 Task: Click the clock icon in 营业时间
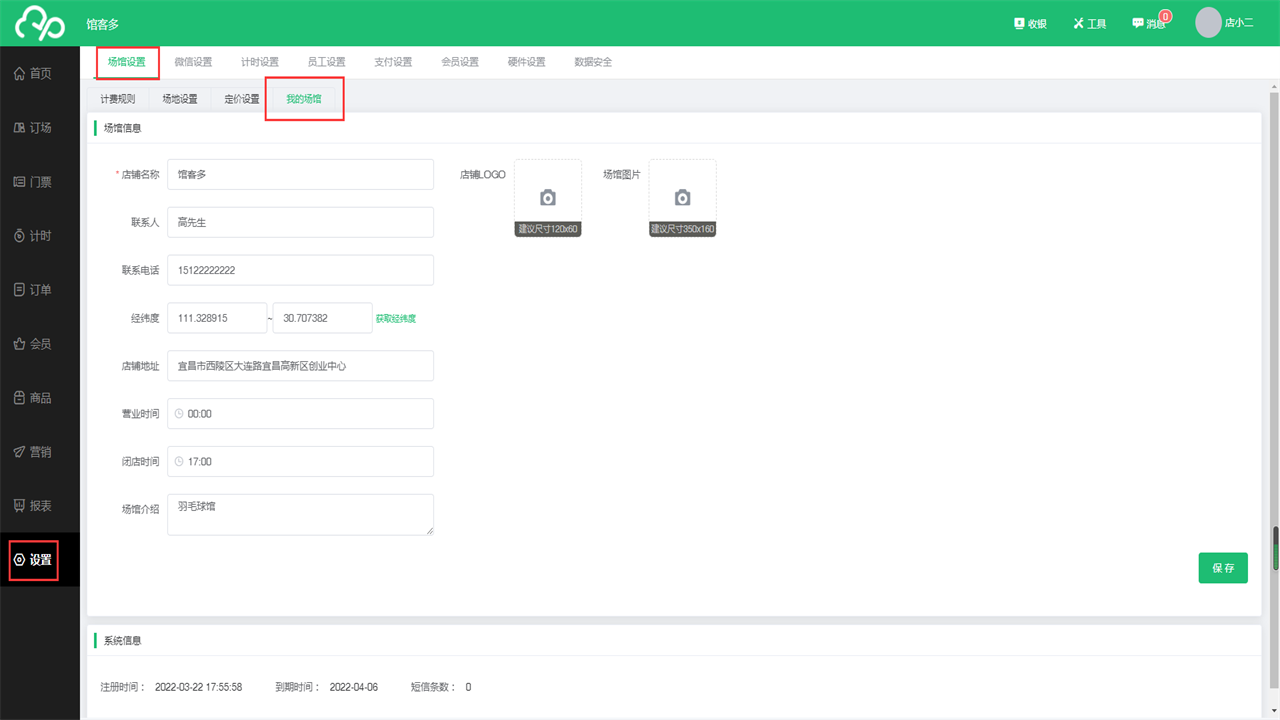point(179,414)
